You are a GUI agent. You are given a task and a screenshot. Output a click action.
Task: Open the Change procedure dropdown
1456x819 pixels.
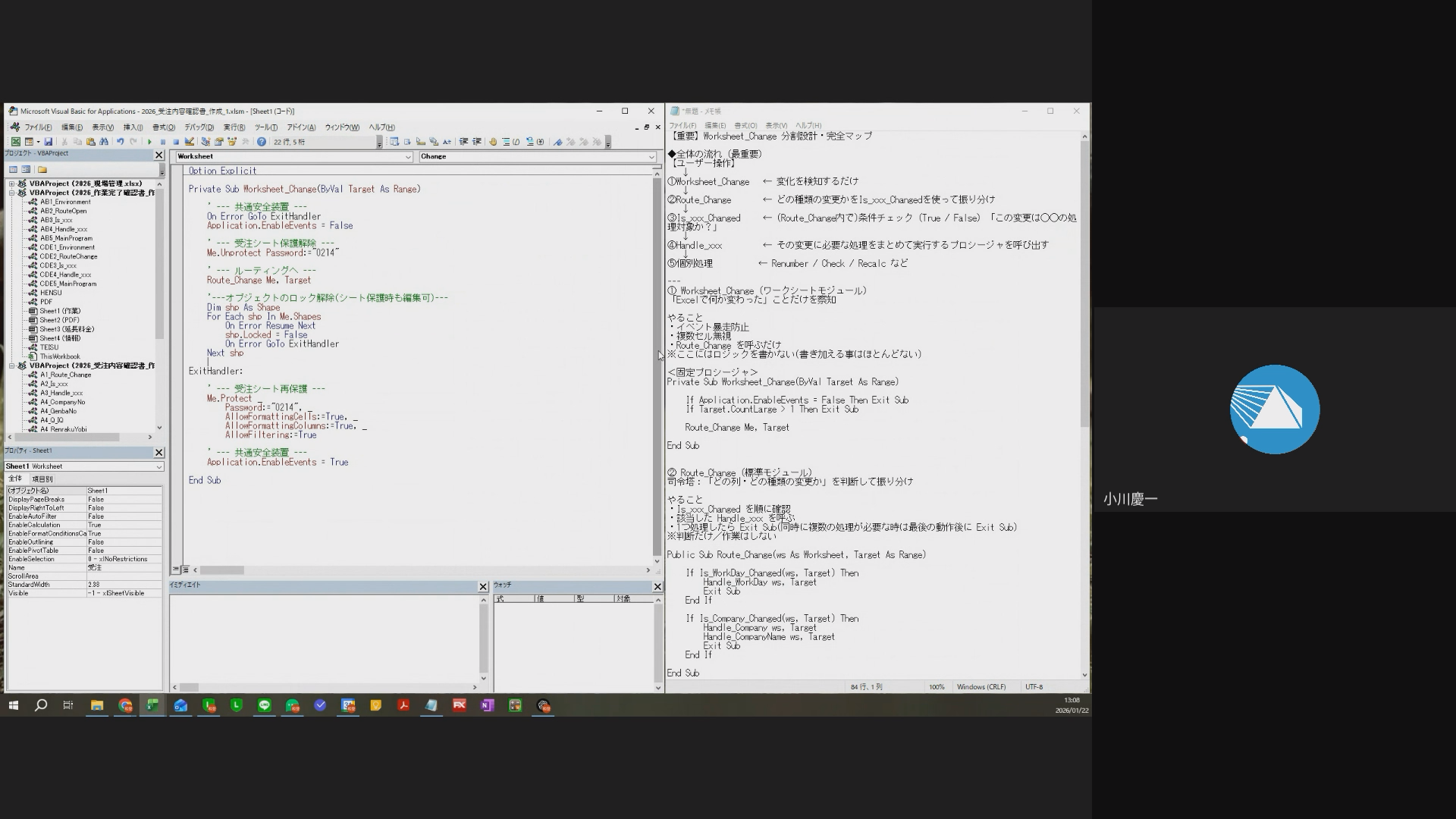point(651,157)
